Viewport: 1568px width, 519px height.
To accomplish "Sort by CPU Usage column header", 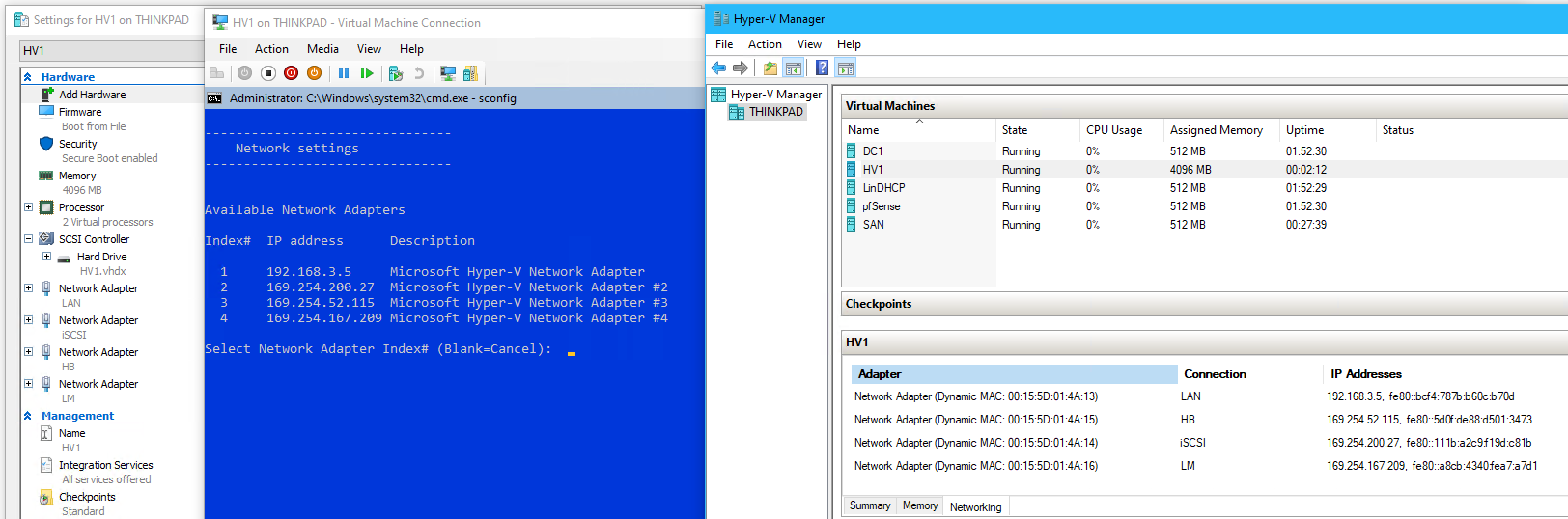I will [1122, 130].
